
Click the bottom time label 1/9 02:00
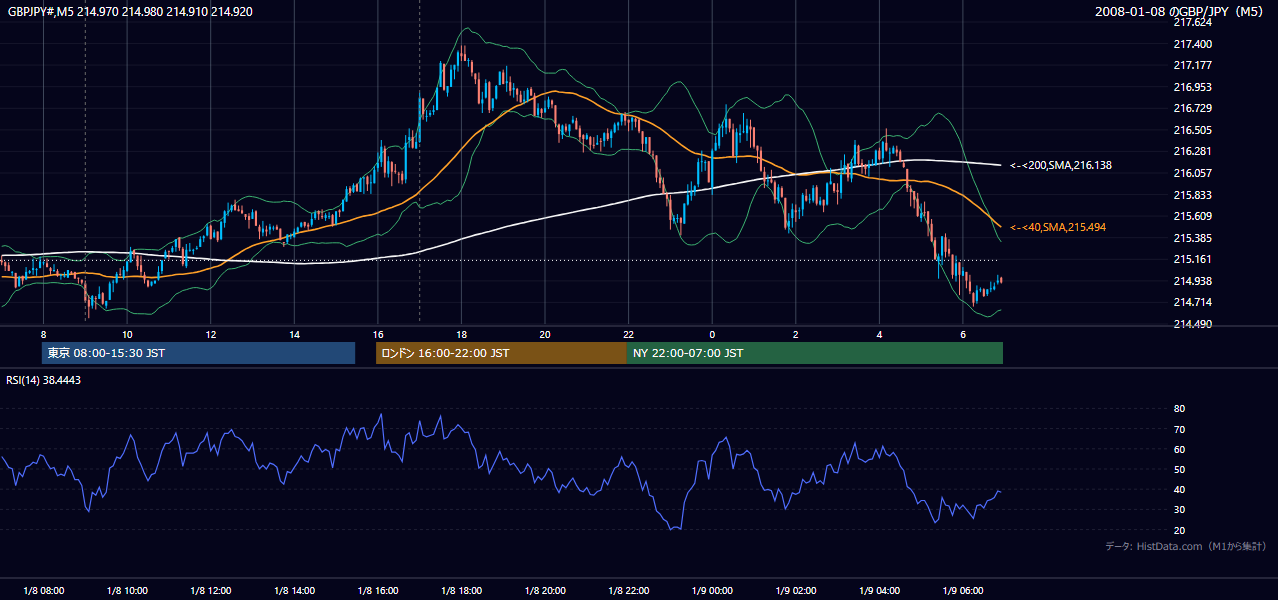pos(795,590)
